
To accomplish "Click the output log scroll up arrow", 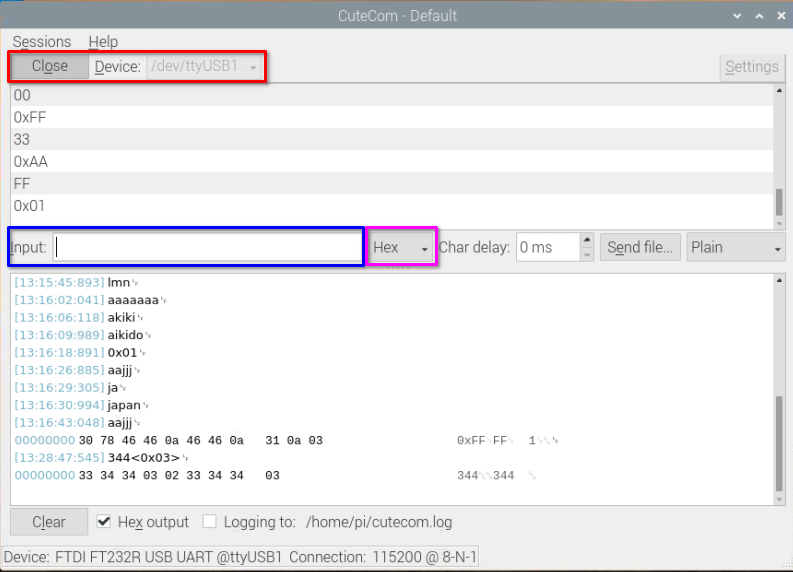I will [779, 280].
